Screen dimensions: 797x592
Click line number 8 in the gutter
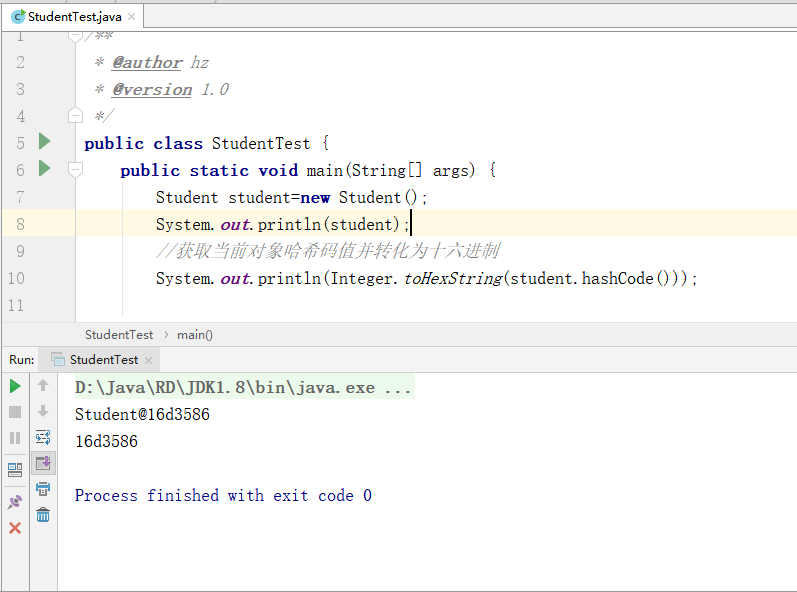(x=20, y=224)
